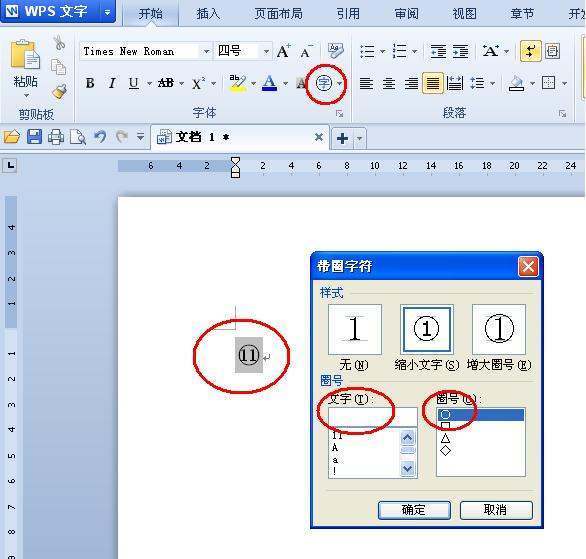
Task: Open highlight color dropdown arrow
Action: 253,83
